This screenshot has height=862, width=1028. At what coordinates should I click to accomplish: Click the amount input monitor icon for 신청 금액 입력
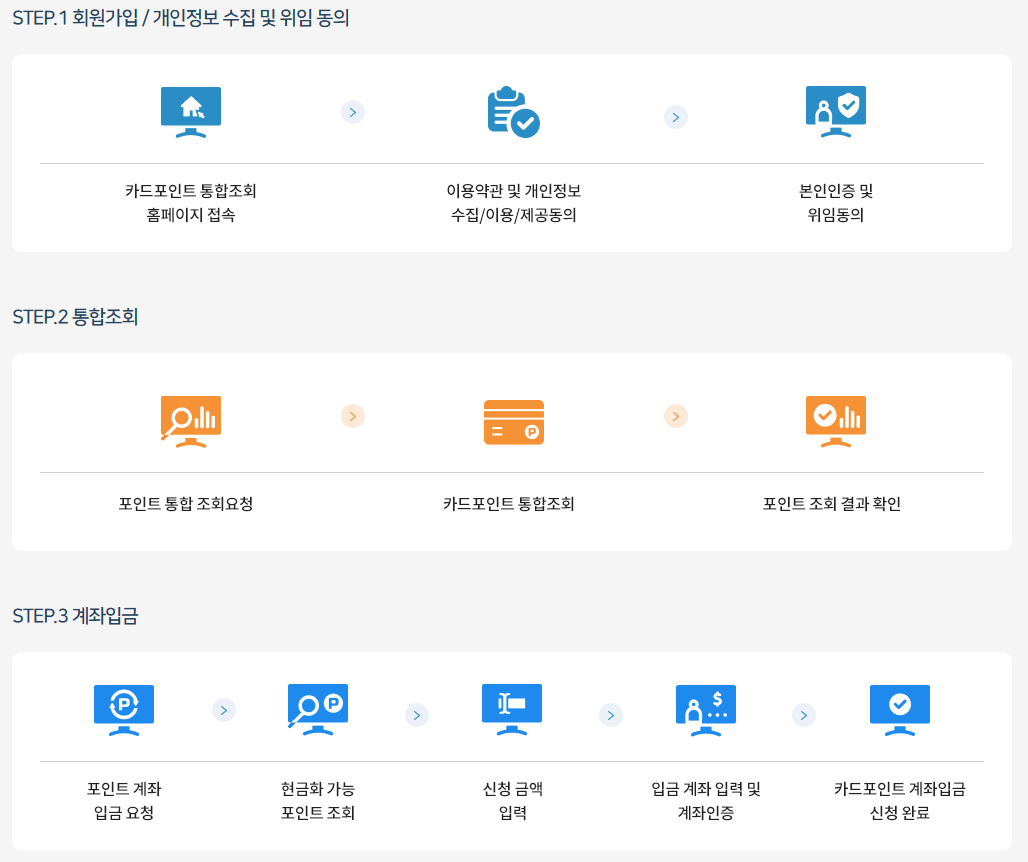(x=511, y=710)
